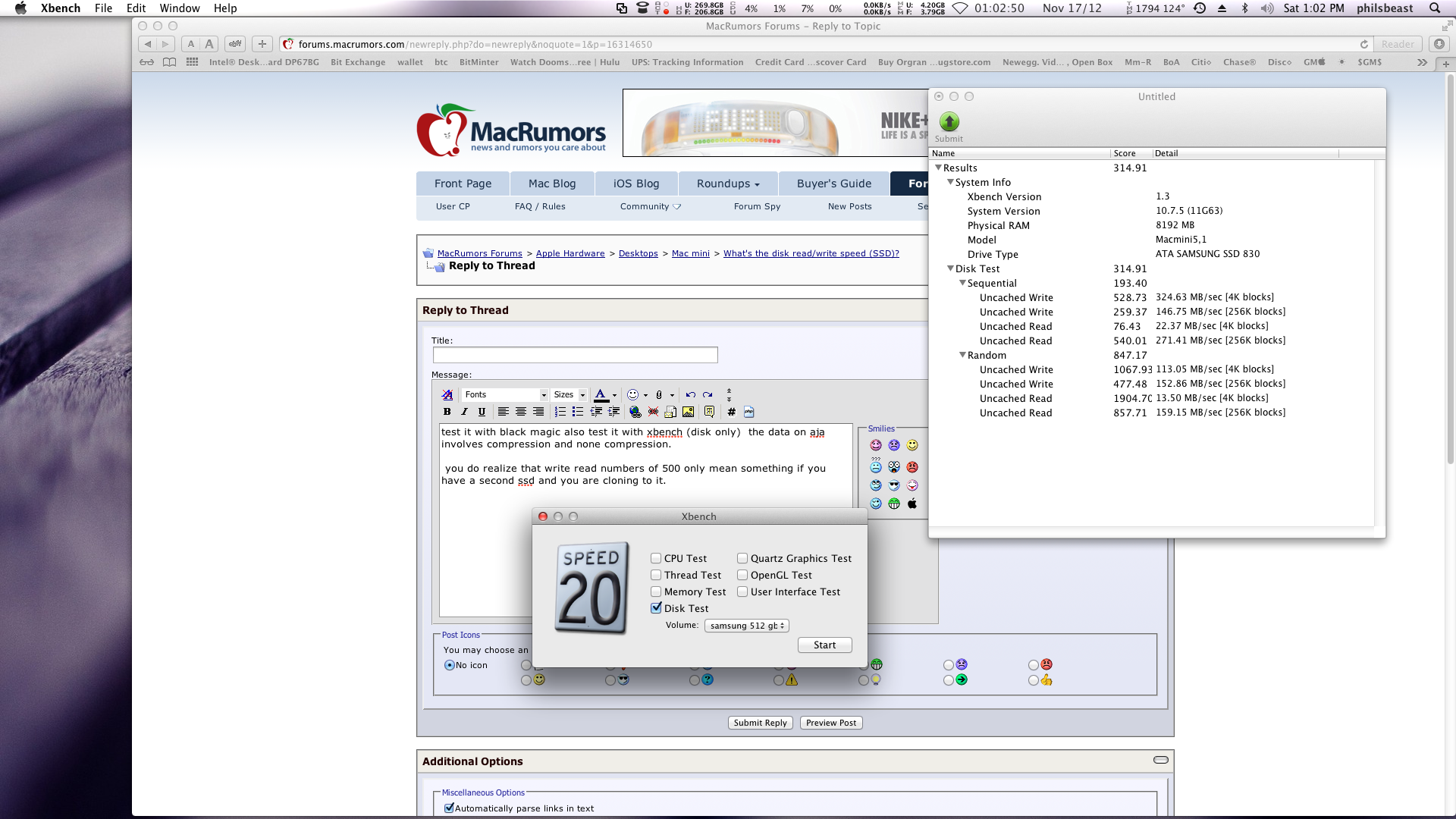Open the Help menu
The width and height of the screenshot is (1456, 819).
(225, 8)
